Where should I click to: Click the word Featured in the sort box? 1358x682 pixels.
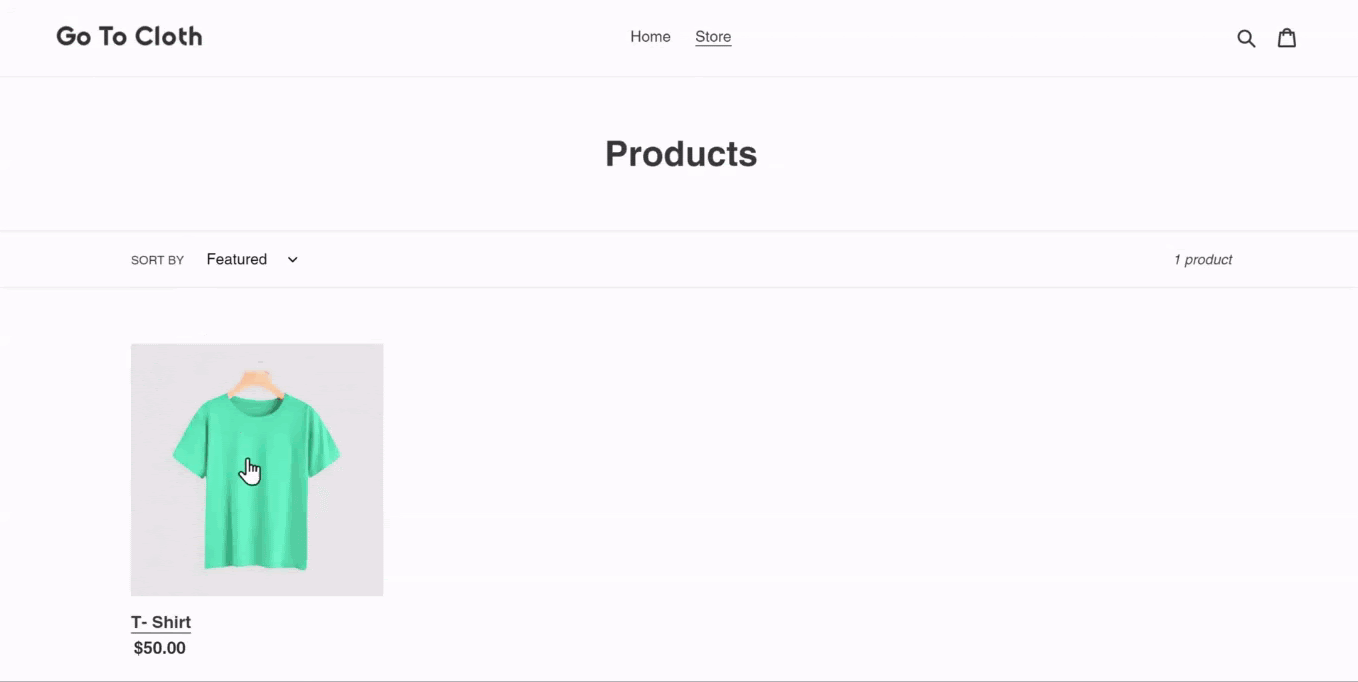coord(237,260)
